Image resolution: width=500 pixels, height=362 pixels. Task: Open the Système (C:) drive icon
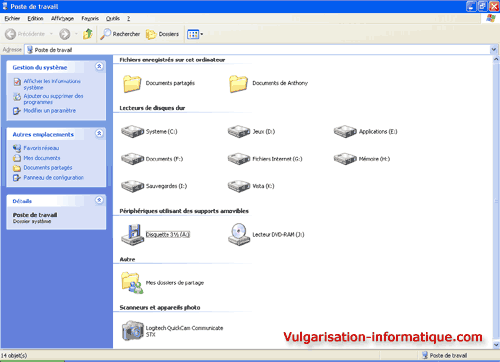pyautogui.click(x=132, y=131)
